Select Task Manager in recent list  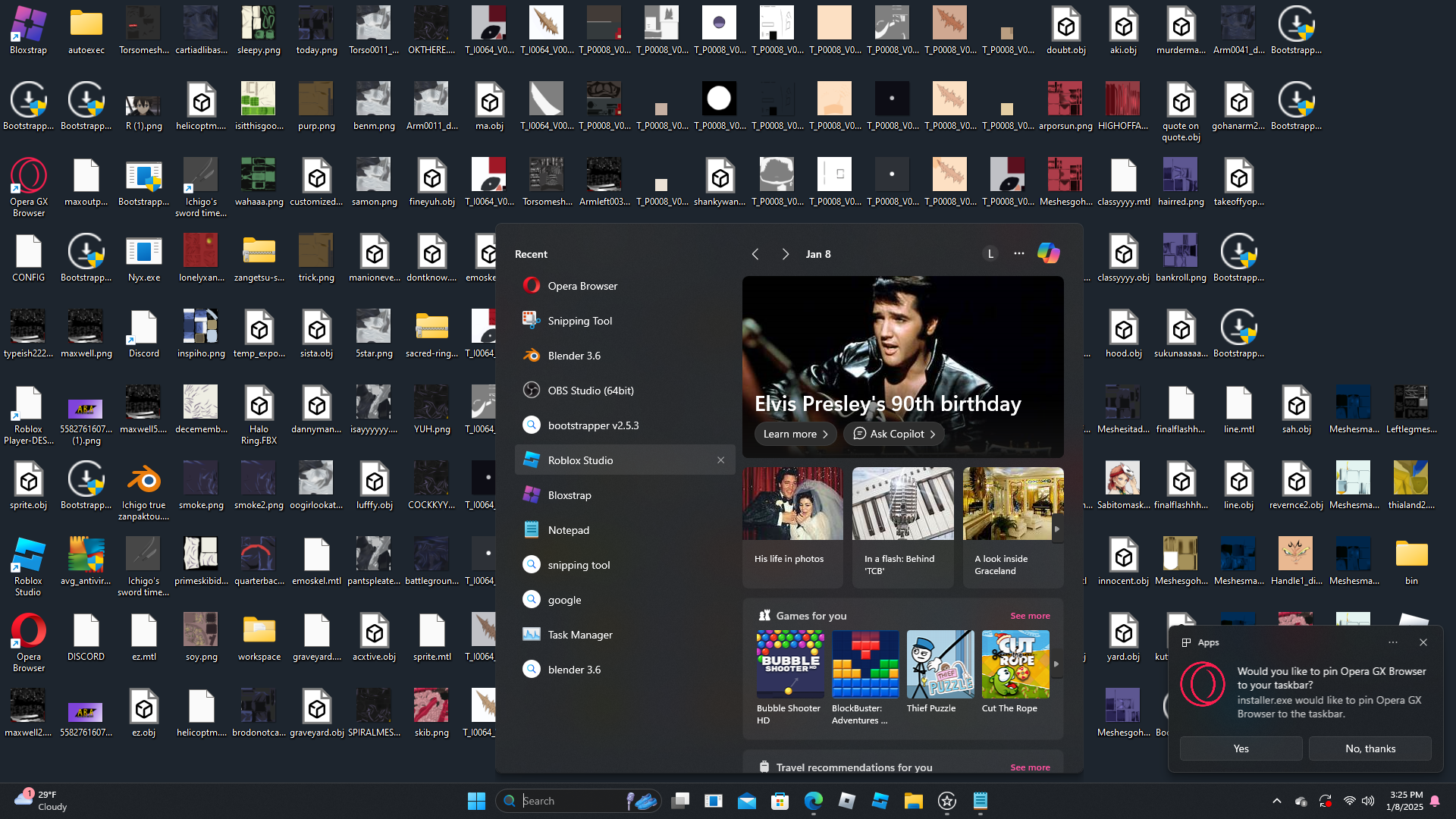tap(579, 635)
